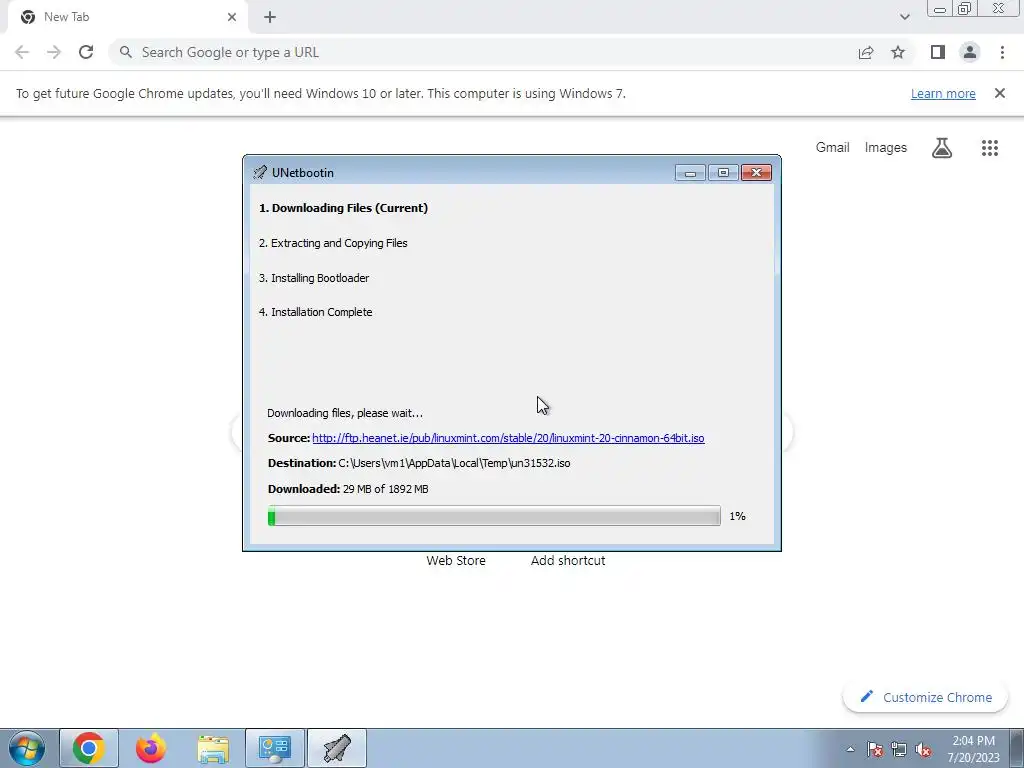
Task: Open a new Chrome tab with plus button
Action: (x=270, y=18)
